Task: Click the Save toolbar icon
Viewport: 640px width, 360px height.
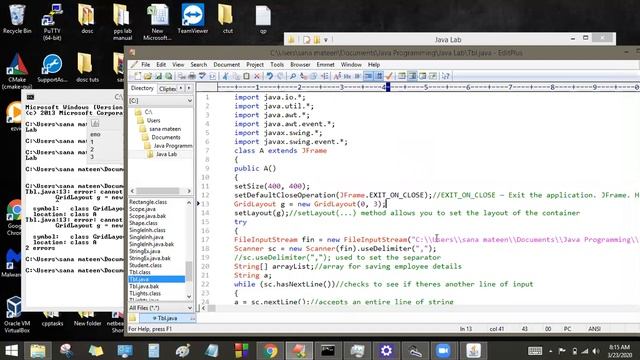Action: [x=158, y=76]
